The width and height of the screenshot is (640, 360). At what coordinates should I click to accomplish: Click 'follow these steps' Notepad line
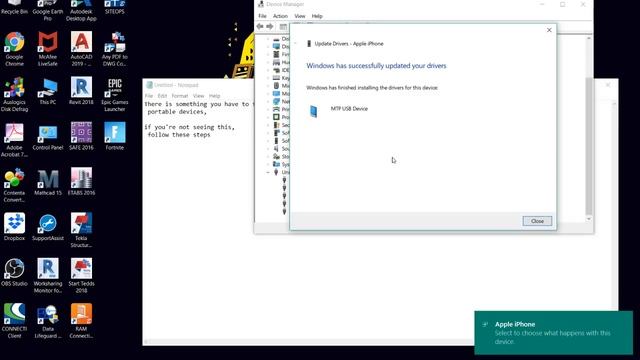pyautogui.click(x=179, y=135)
